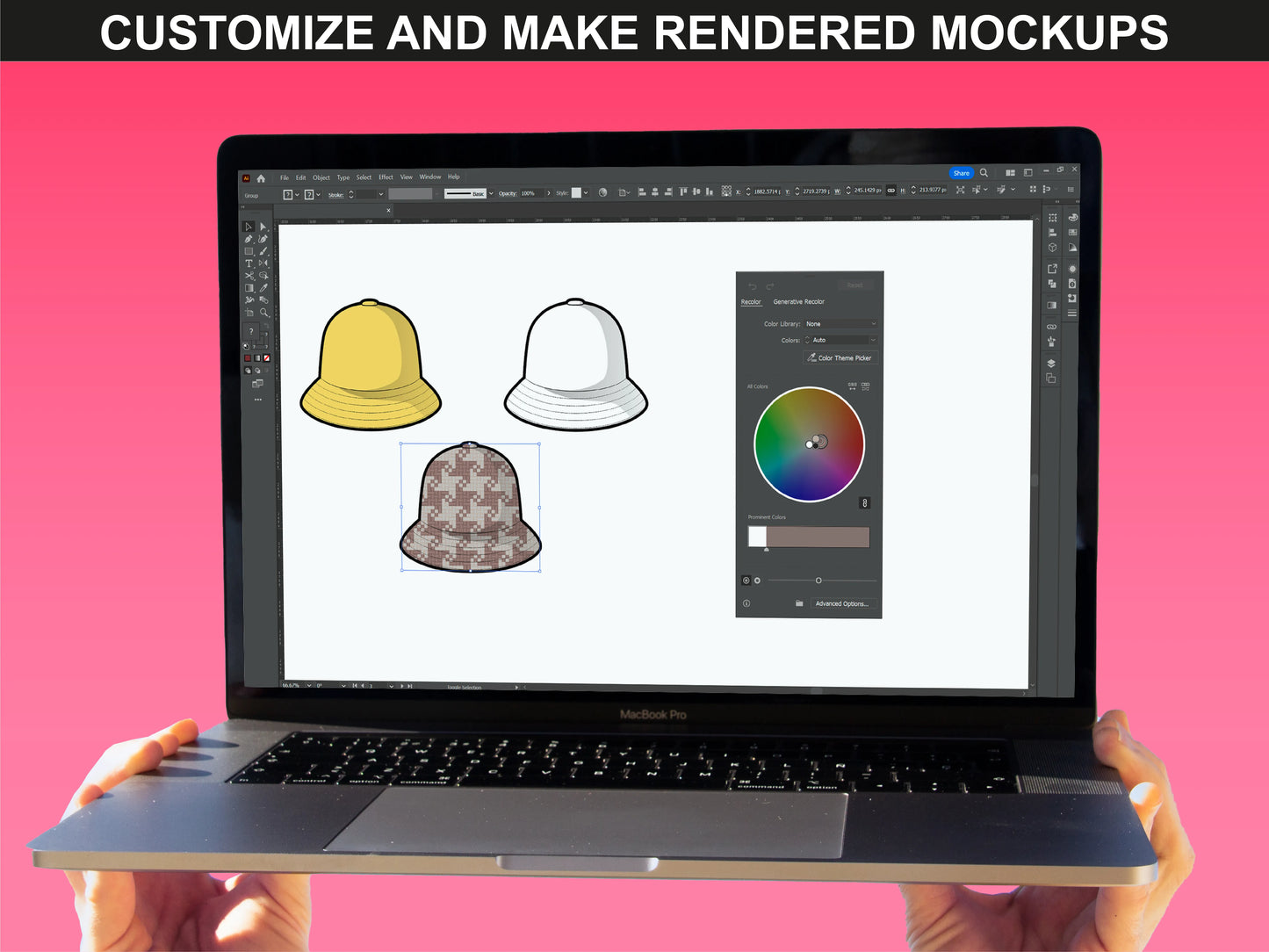Select the Eyedropper tool
This screenshot has width=1269, height=952.
pos(263,288)
